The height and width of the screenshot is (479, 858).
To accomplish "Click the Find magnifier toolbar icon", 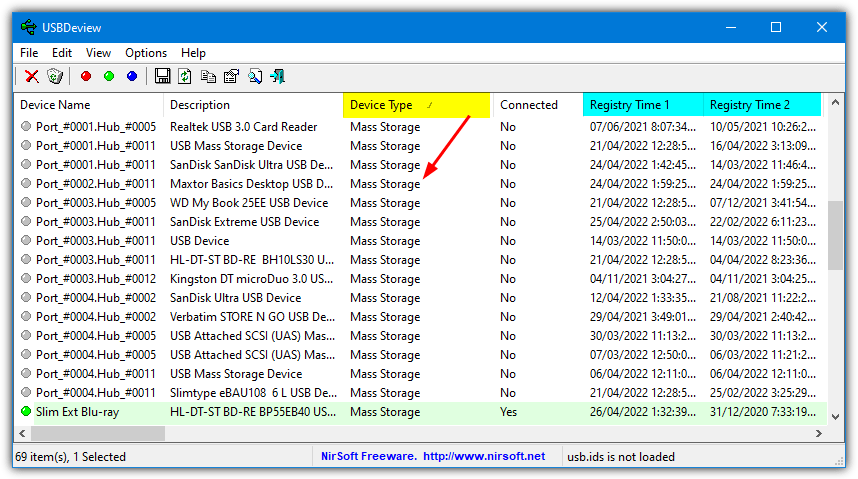I will pos(254,76).
